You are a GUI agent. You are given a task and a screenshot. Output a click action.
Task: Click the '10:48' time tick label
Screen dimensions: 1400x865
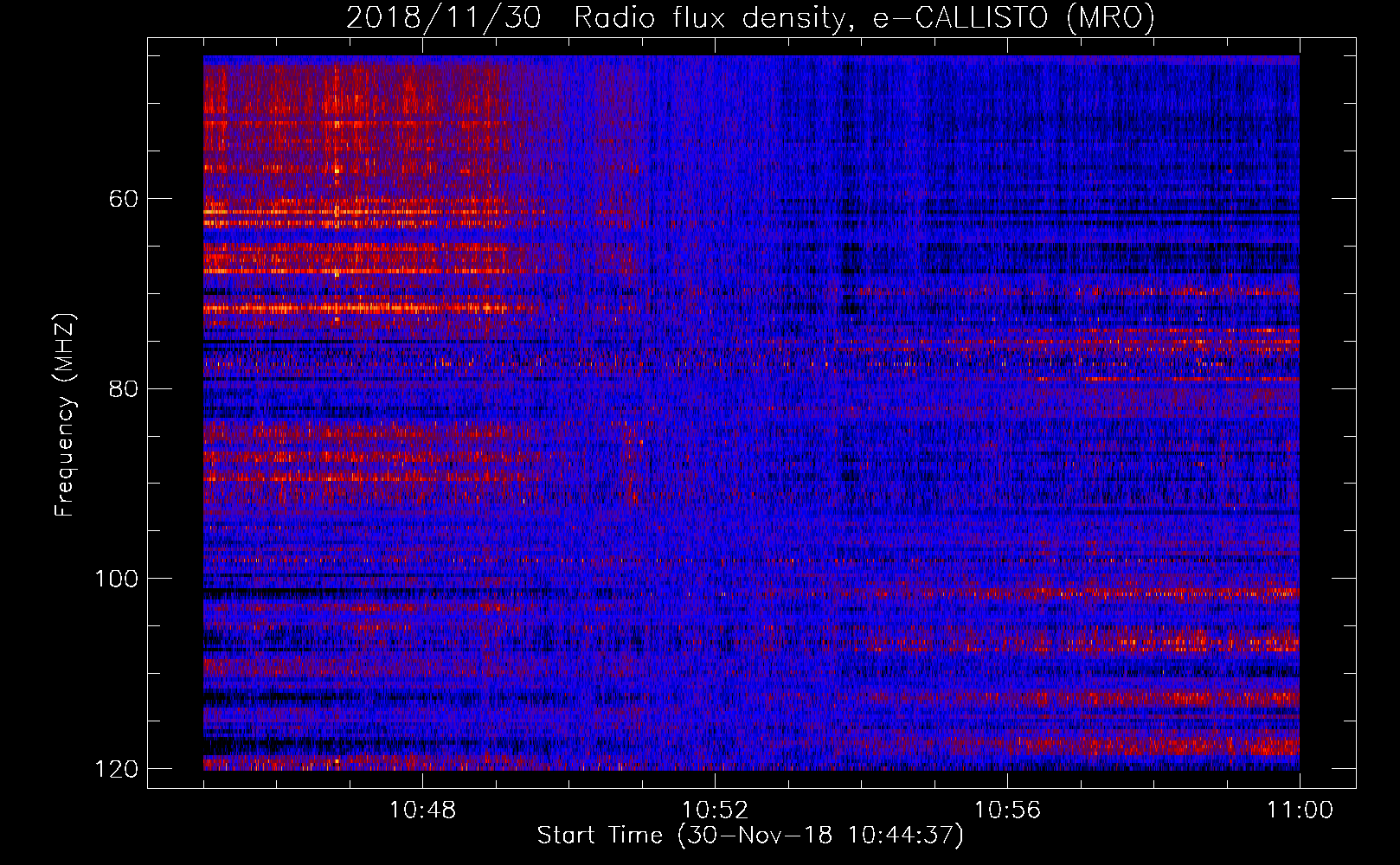tap(422, 811)
